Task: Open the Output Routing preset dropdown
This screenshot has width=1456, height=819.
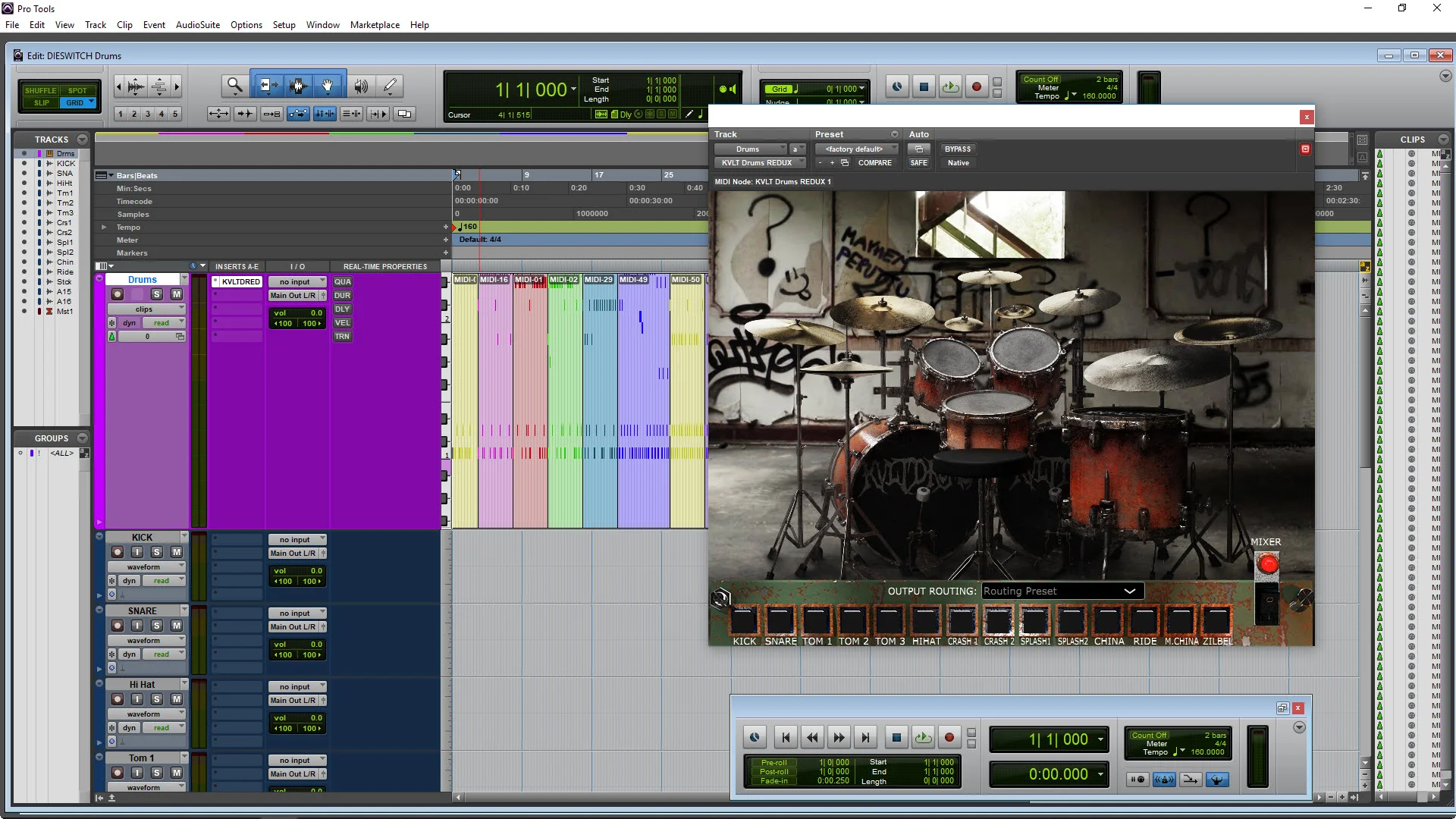Action: 1062,591
